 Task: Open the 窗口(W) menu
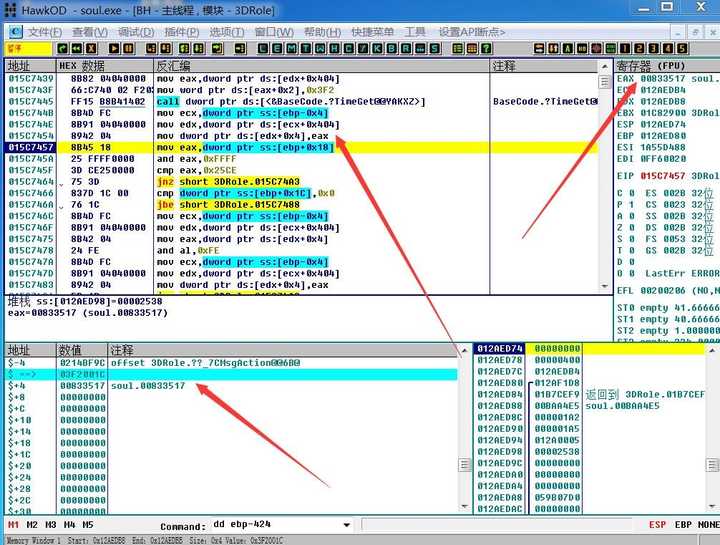click(274, 32)
